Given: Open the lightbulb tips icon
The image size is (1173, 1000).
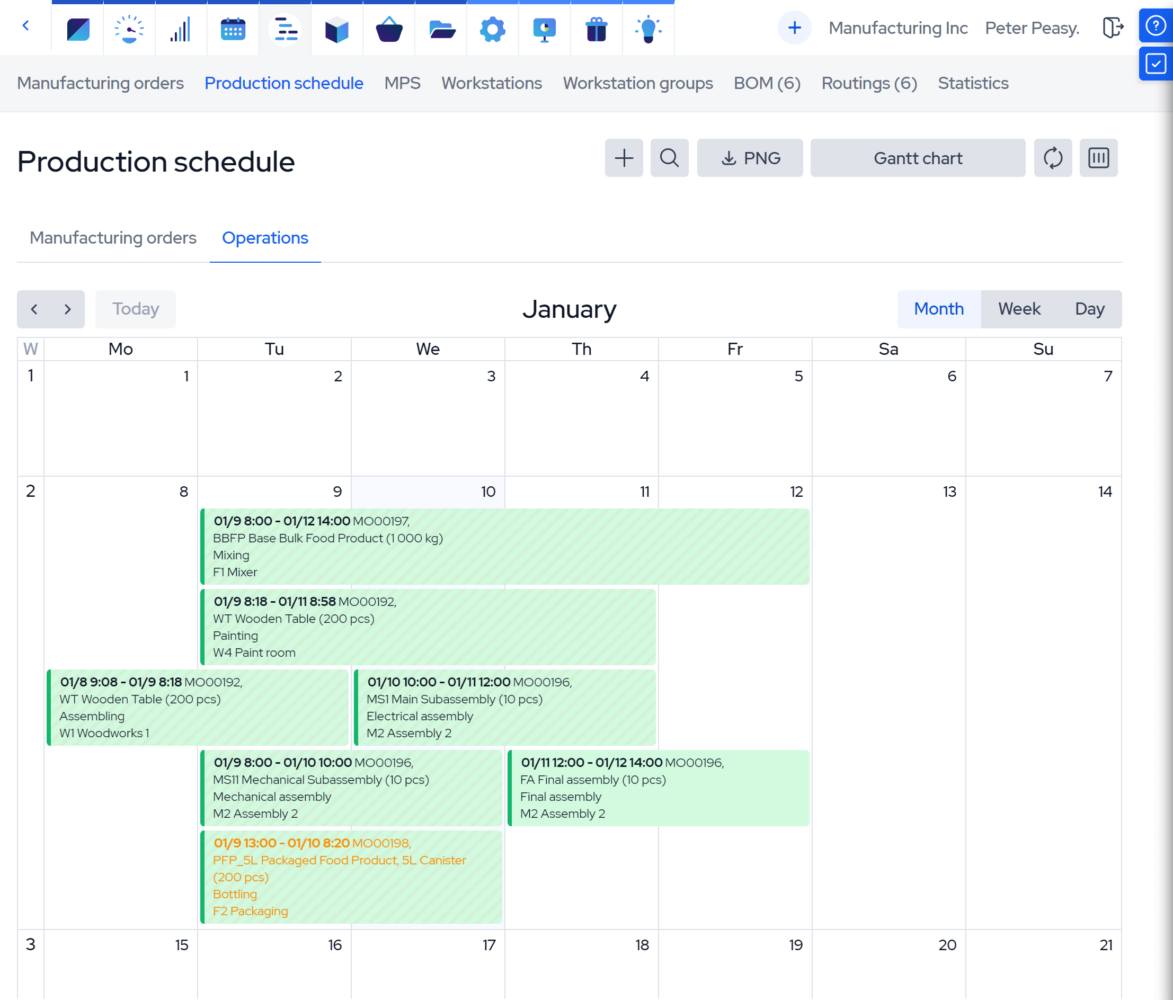Looking at the screenshot, I should (648, 28).
